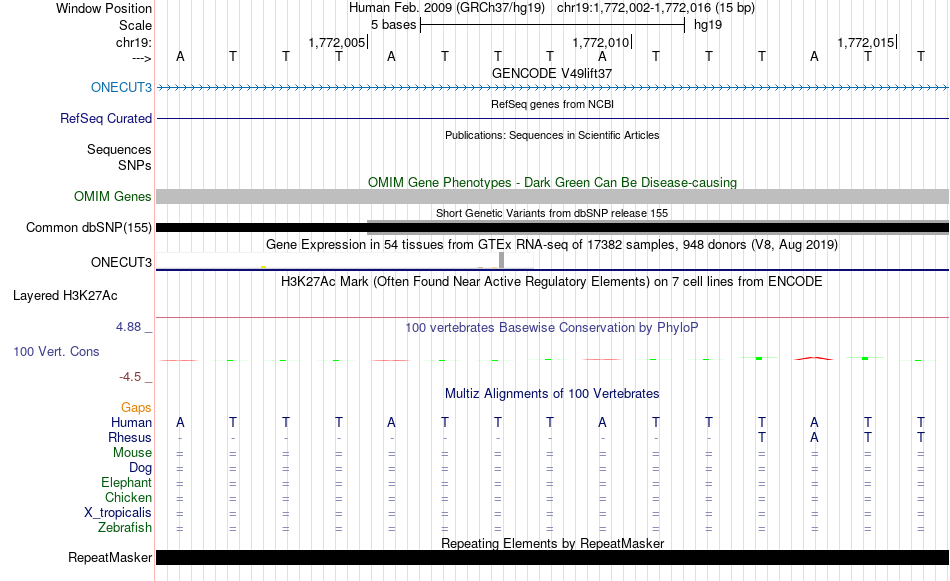Screen dimensions: 950x581
Task: Click the red PhyloP conservation peak
Action: [x=814, y=358]
